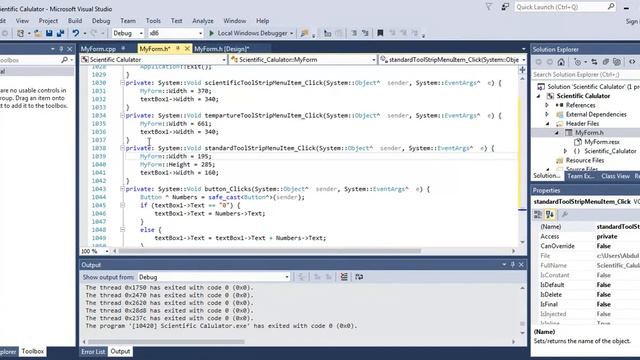This screenshot has height=360, width=640.
Task: Click the Sync with Active Document icon
Action: [x=594, y=62]
